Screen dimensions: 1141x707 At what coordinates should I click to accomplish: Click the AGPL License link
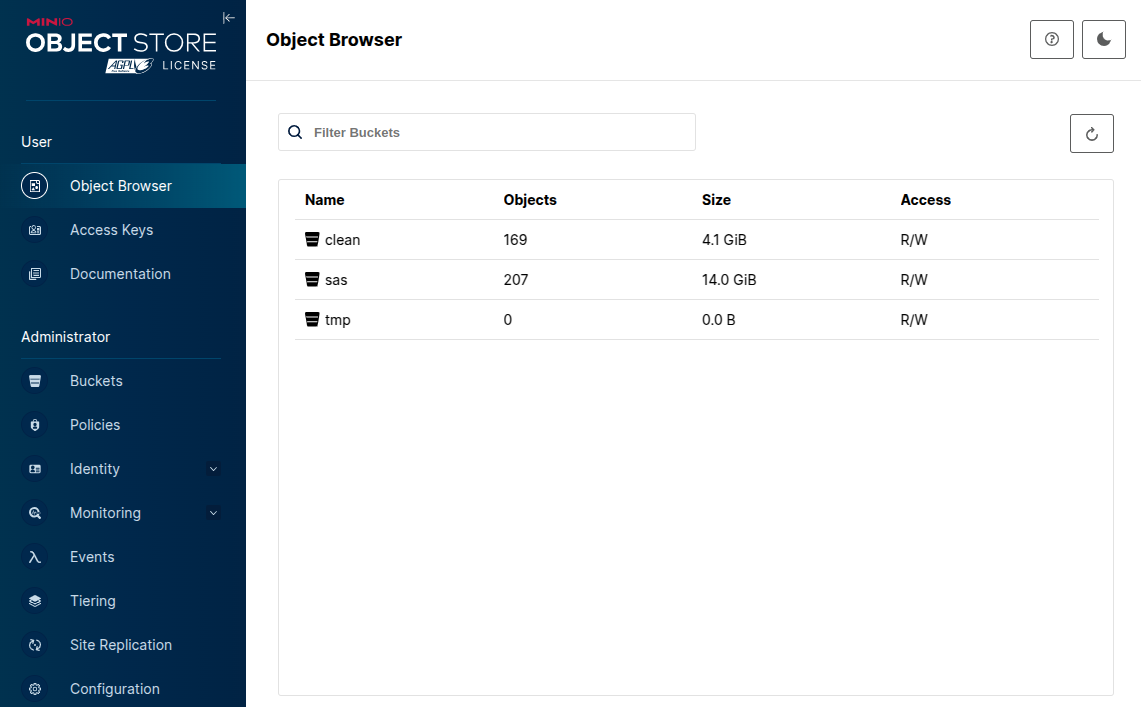[160, 65]
